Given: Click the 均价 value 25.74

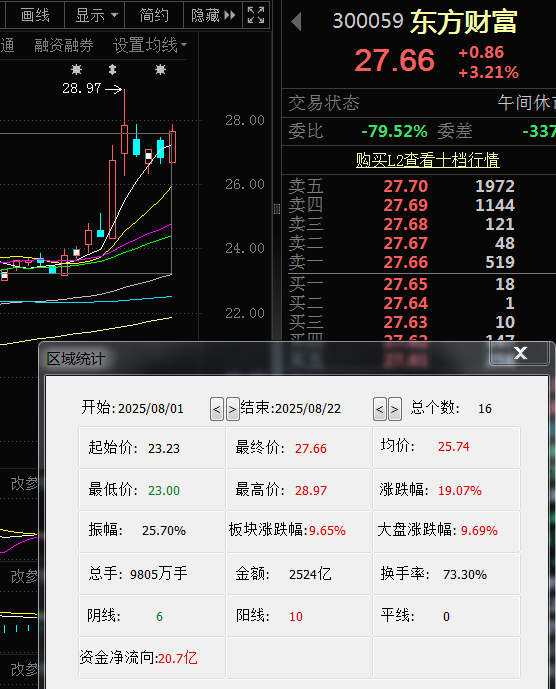Looking at the screenshot, I should [454, 446].
